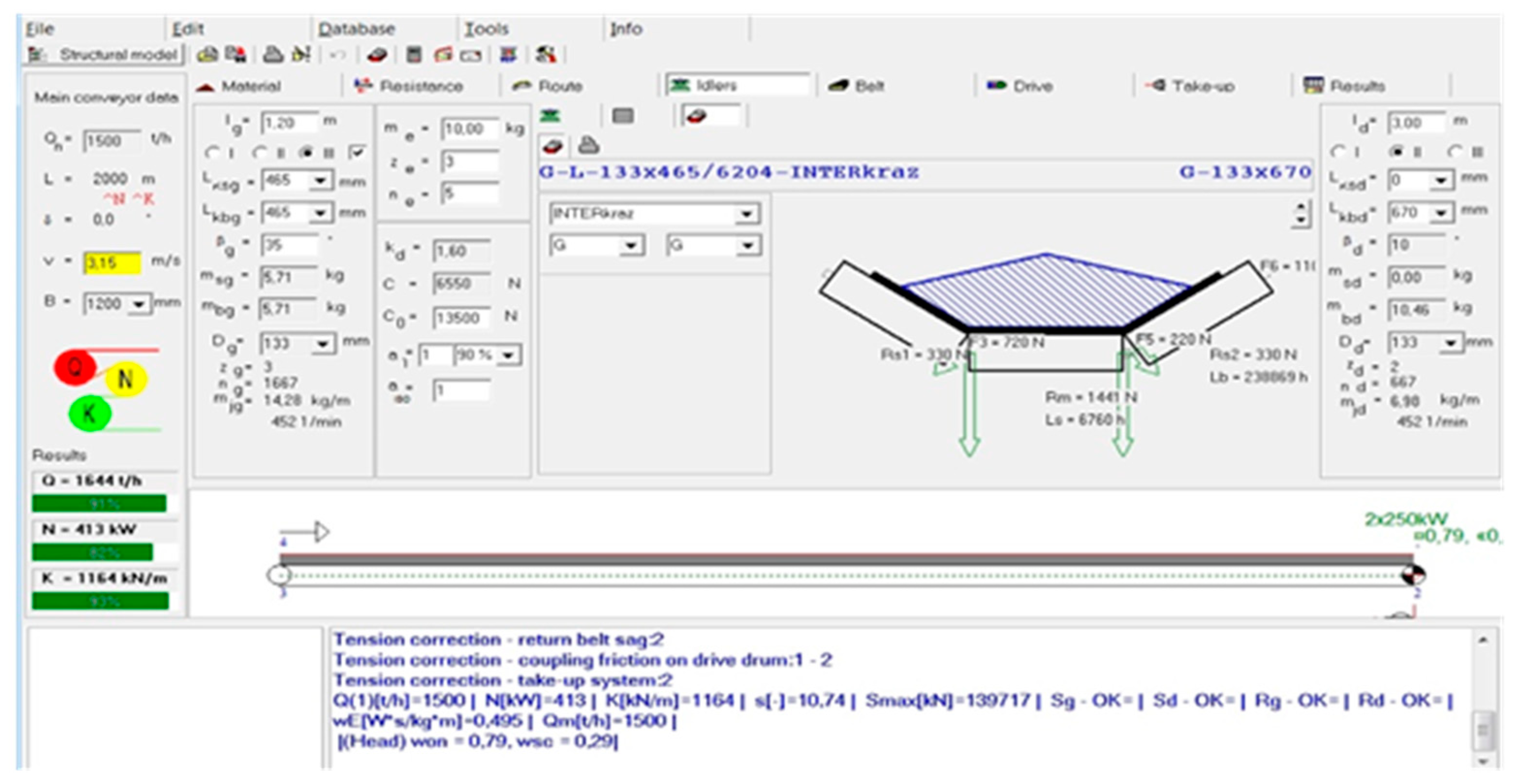The height and width of the screenshot is (784, 1516).
Task: Open the Dg 133 diameter dropdown
Action: (x=323, y=343)
